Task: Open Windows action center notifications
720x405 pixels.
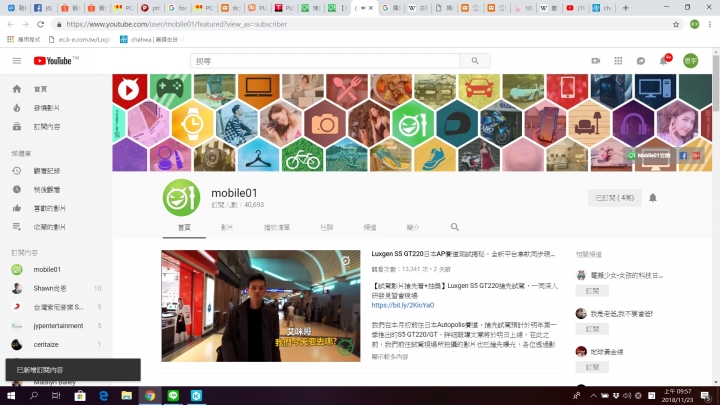Action: pyautogui.click(x=705, y=395)
